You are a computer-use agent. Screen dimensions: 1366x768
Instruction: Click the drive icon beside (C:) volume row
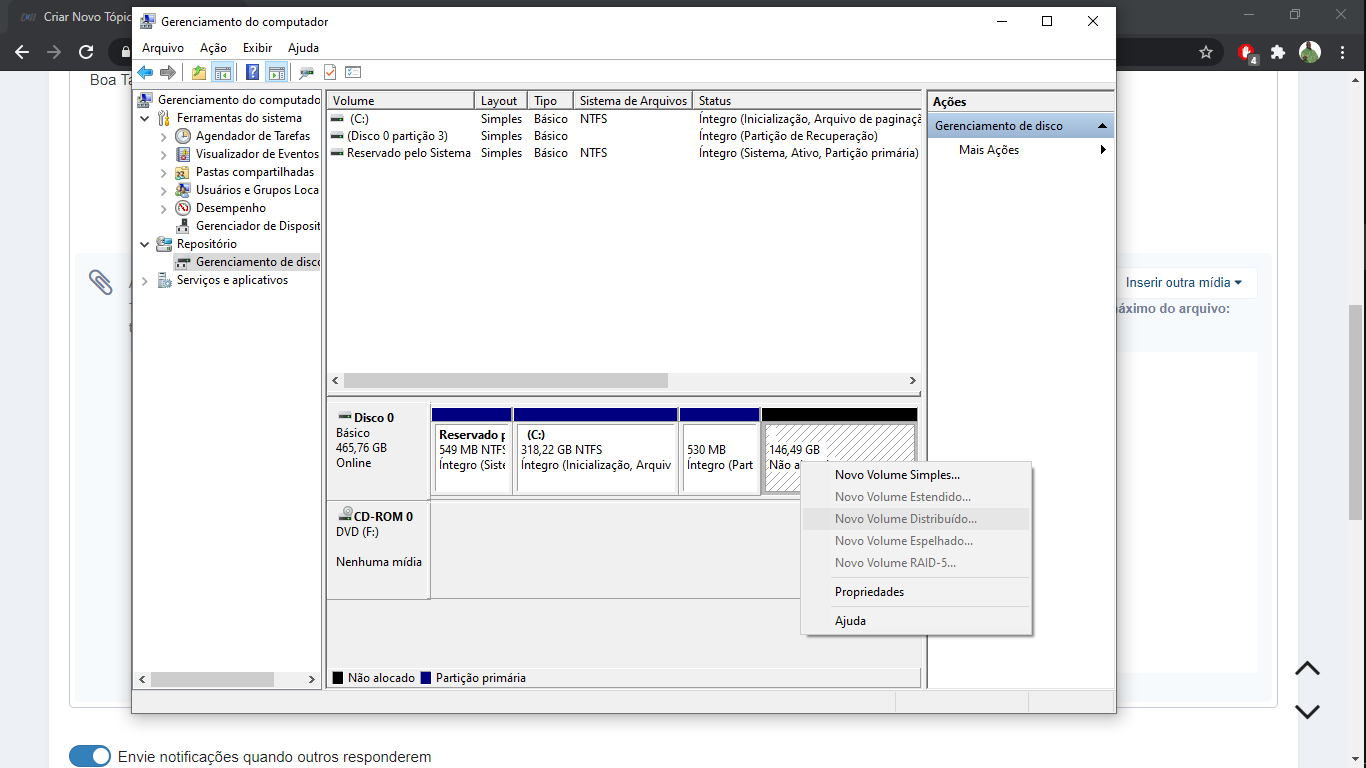pyautogui.click(x=337, y=118)
